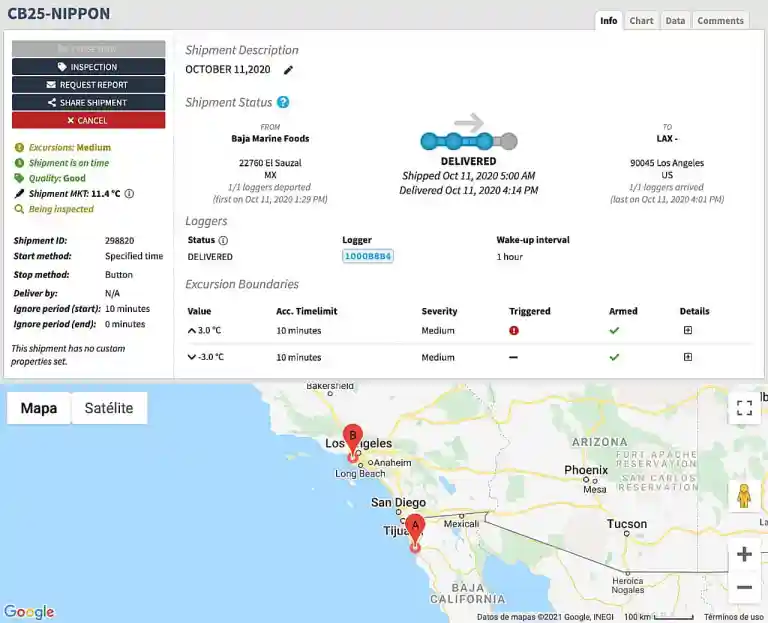This screenshot has width=768, height=623.
Task: Click armed checkmark for 3.0 °C boundary
Action: [x=614, y=331]
